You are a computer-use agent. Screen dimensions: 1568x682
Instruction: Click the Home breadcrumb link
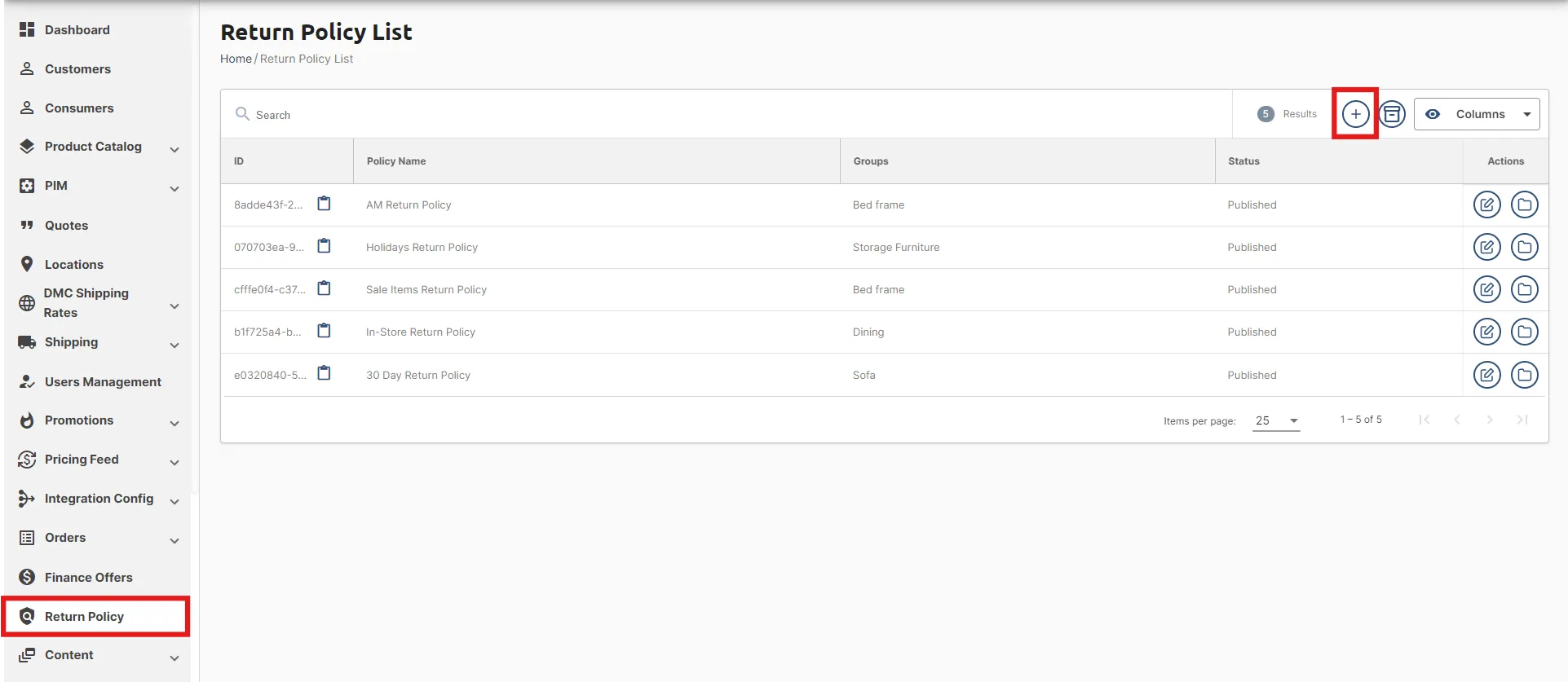(236, 59)
